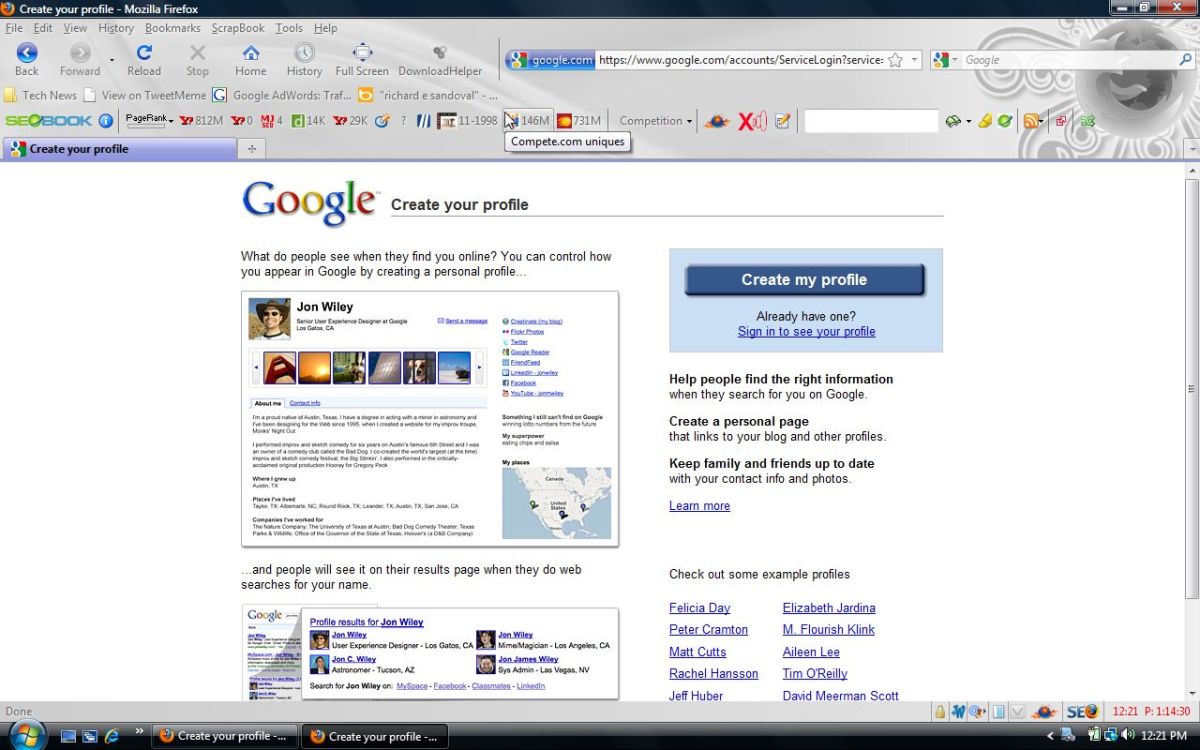Click the vertical page scrollbar

pos(1191,390)
